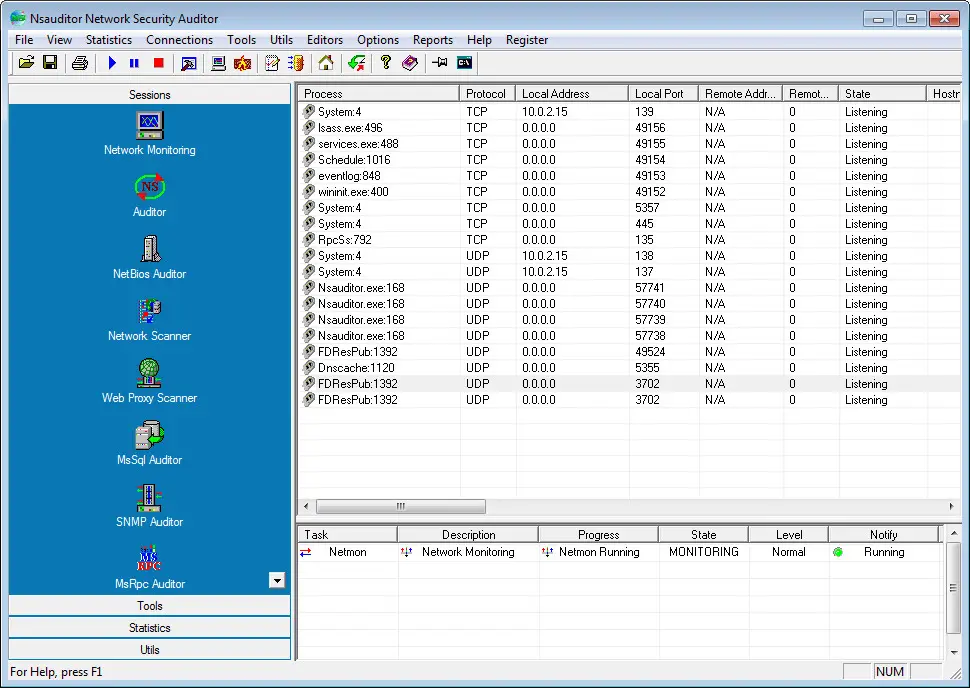
Task: Click the home icon in toolbar
Action: click(325, 63)
